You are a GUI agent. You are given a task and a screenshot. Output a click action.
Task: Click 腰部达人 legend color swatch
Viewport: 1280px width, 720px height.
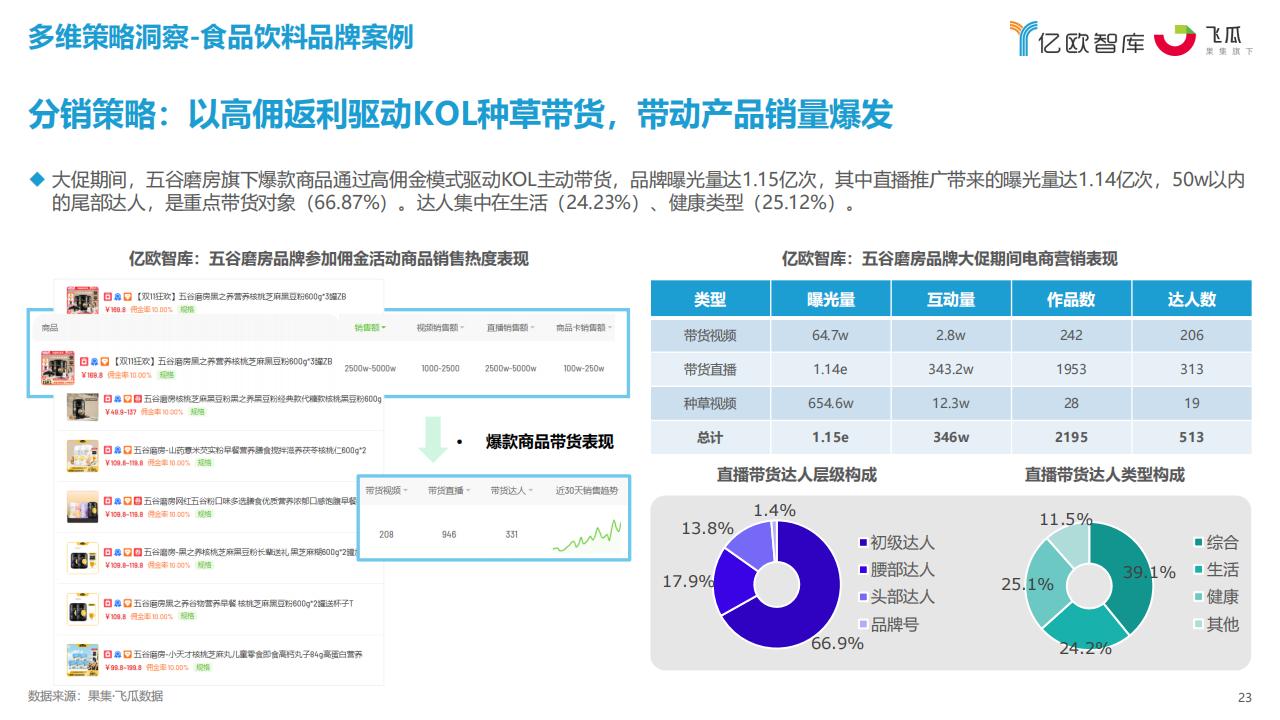[863, 570]
